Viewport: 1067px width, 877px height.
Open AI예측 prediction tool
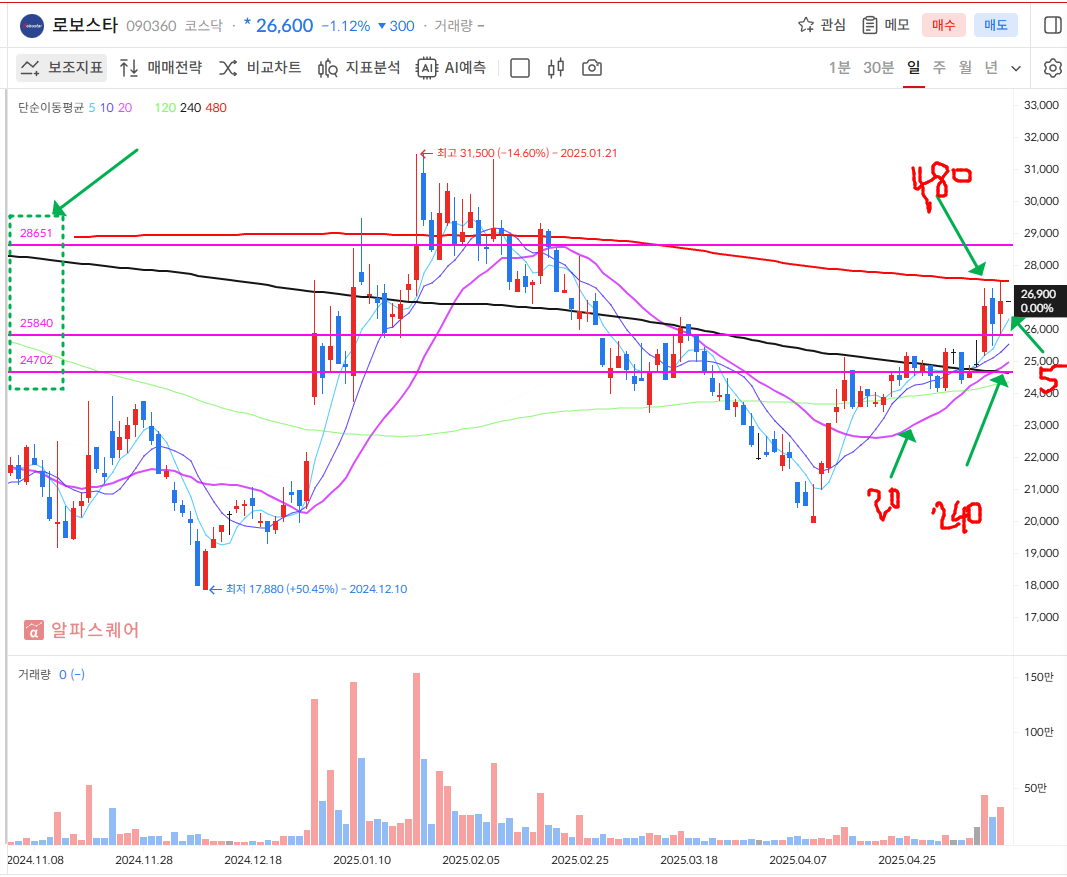[451, 67]
